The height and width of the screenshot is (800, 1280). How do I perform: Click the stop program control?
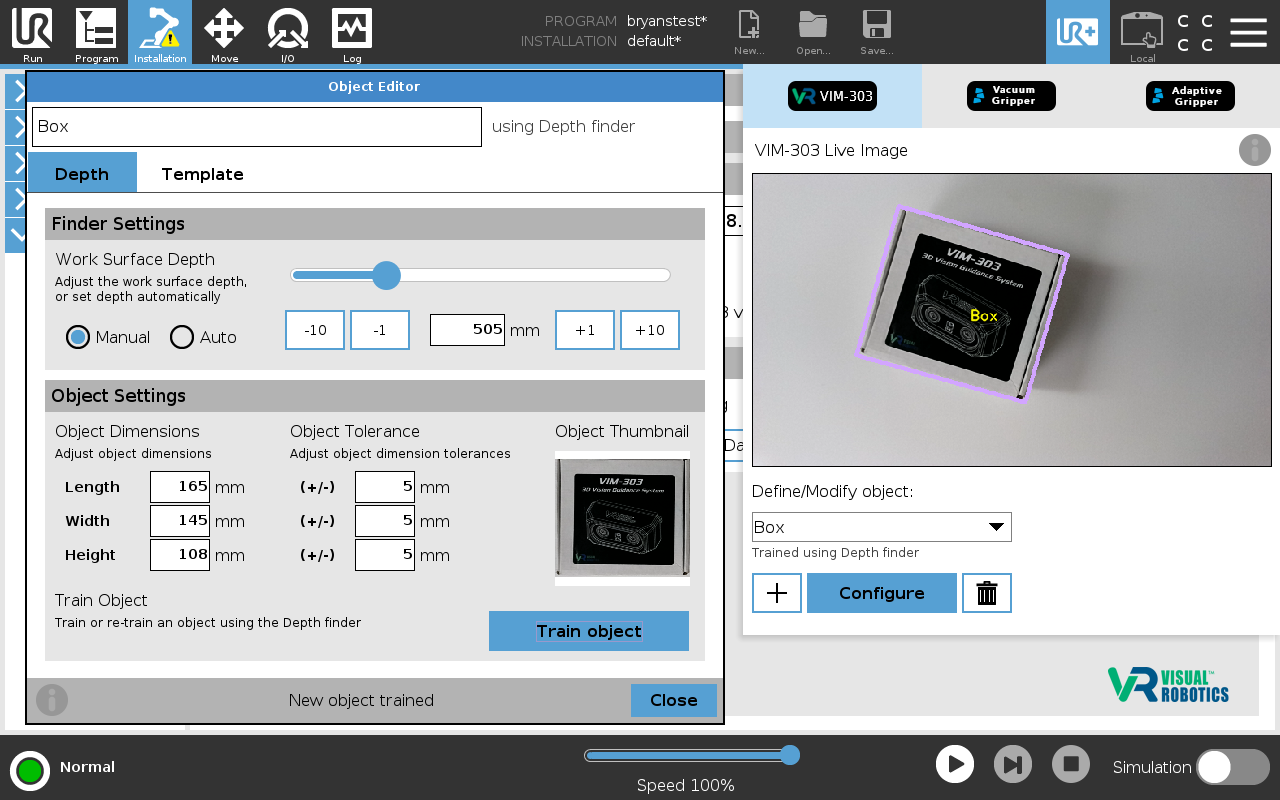[1071, 765]
